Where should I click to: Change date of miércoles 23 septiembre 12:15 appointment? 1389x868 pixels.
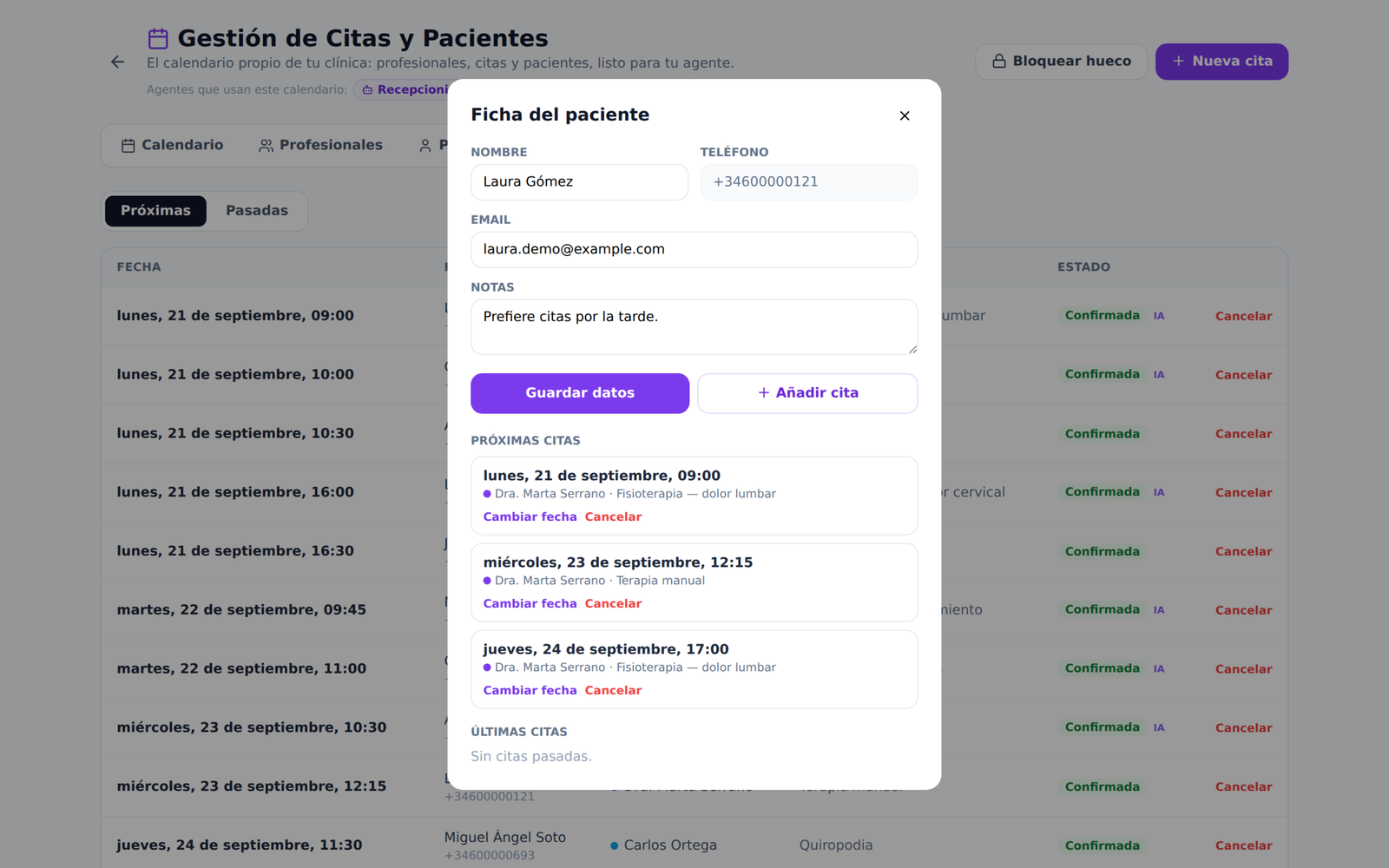530,603
